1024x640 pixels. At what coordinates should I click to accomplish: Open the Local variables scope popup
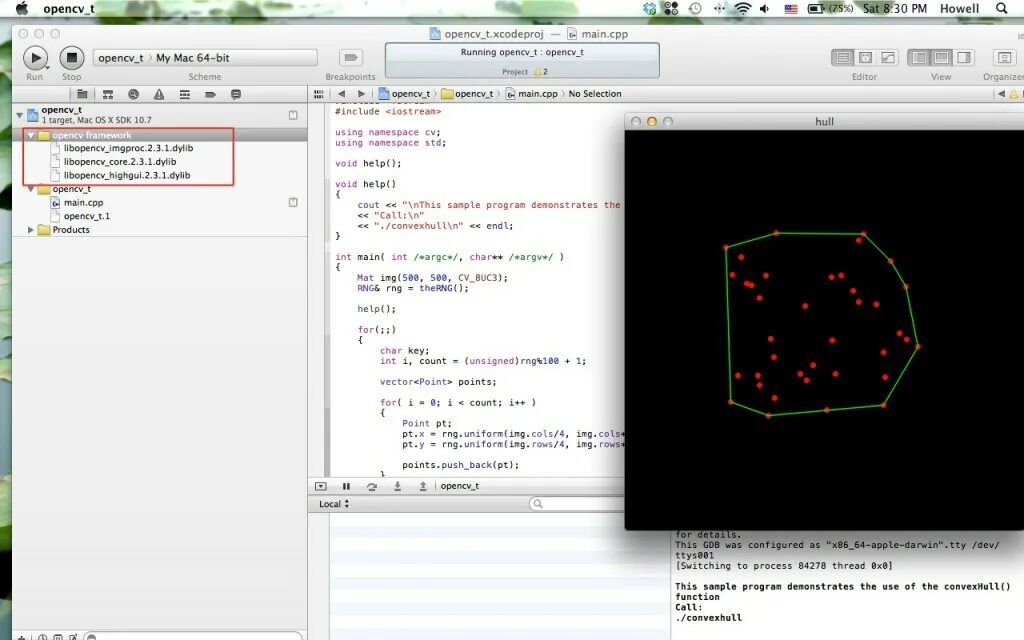(334, 504)
